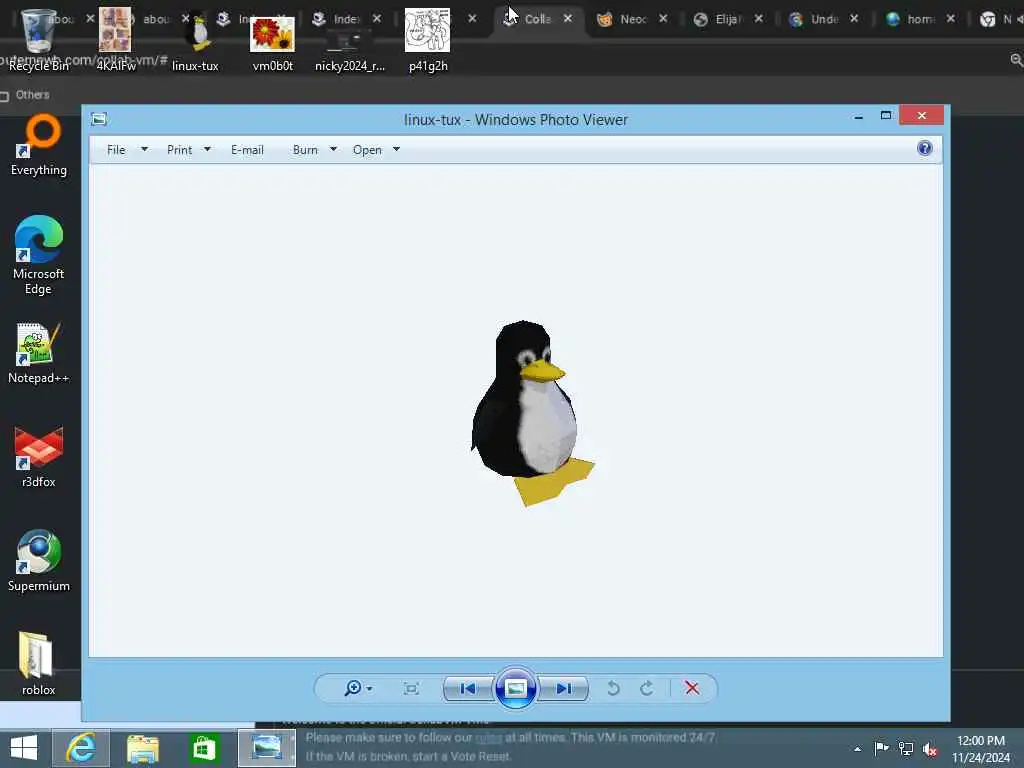The width and height of the screenshot is (1024, 768).
Task: Click the E-mail menu item
Action: tap(248, 150)
